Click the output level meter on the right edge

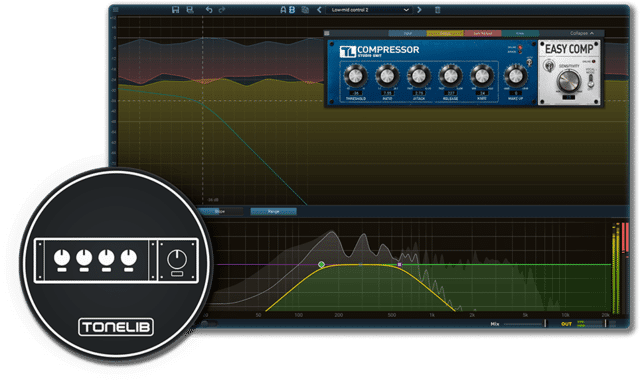(x=615, y=269)
